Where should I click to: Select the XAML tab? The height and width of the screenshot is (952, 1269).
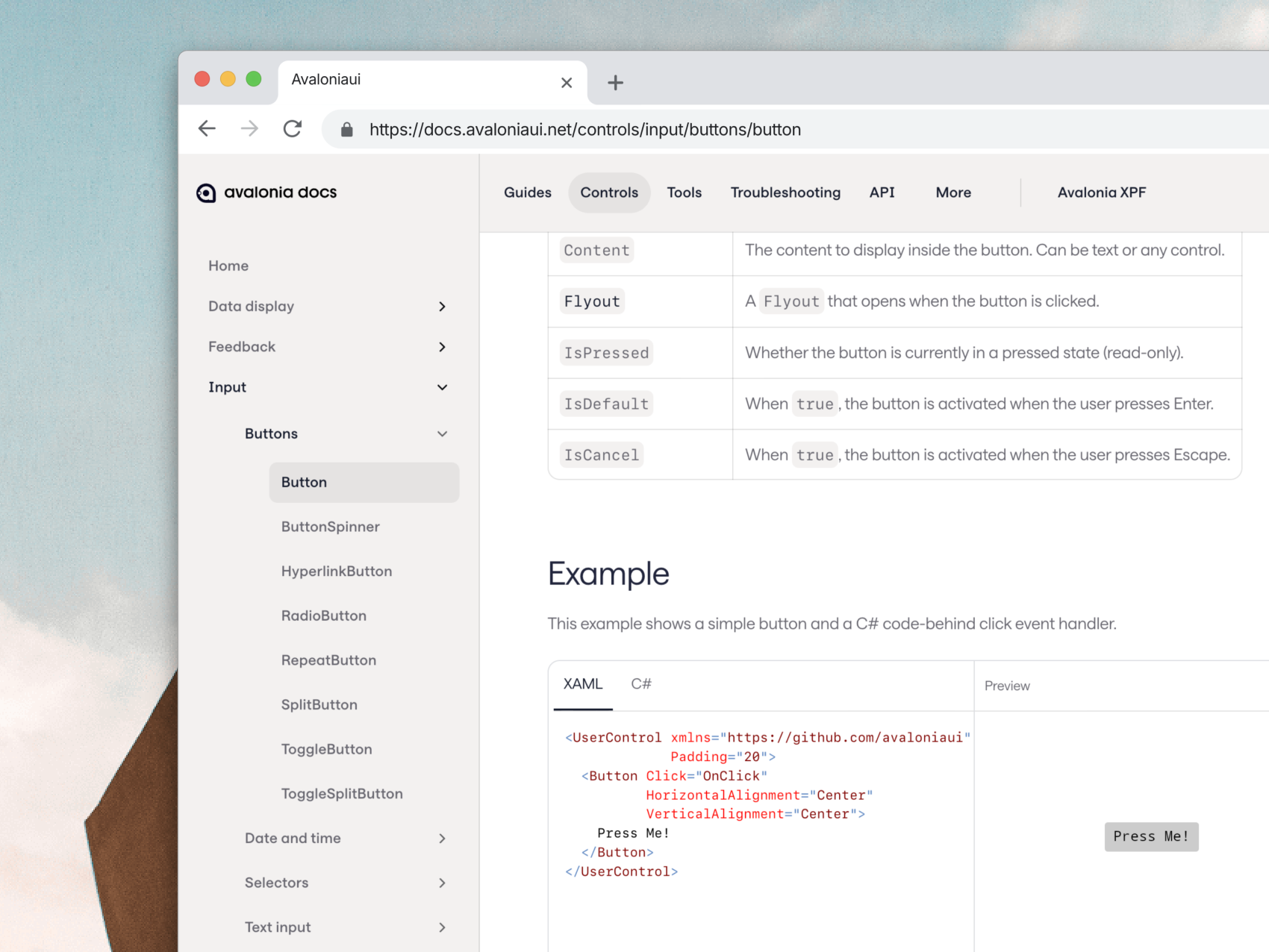(x=583, y=683)
